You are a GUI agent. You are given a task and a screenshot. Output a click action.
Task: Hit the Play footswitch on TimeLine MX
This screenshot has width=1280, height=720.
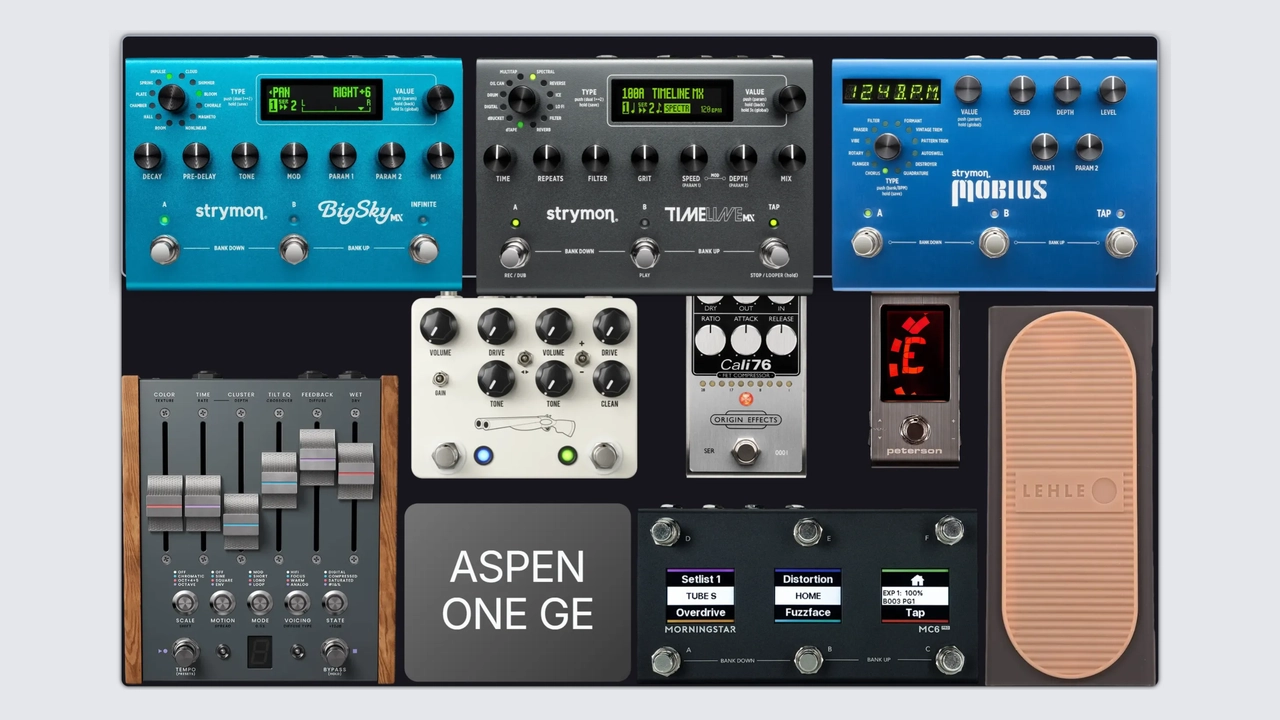click(x=645, y=253)
